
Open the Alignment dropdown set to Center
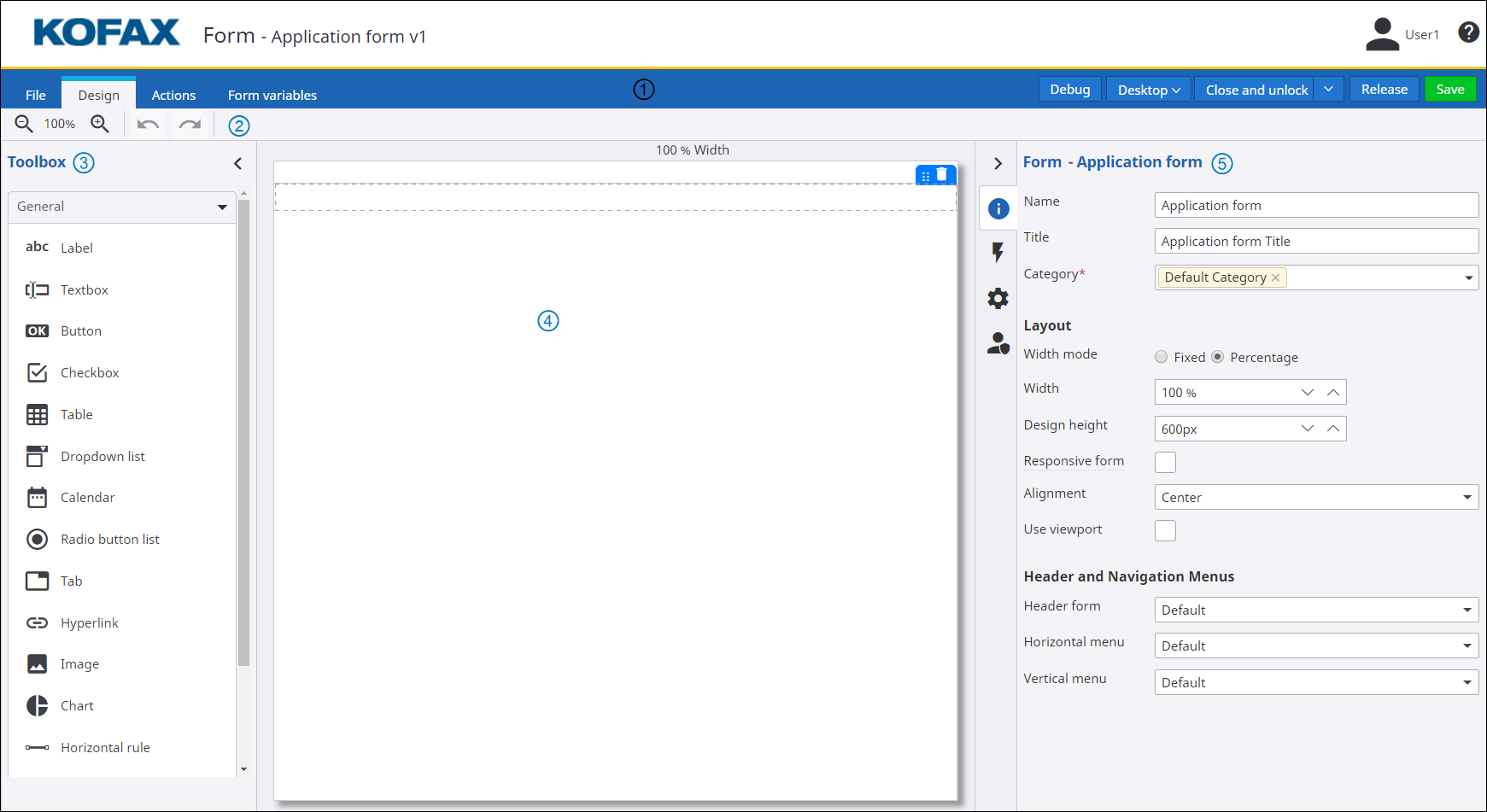1315,497
